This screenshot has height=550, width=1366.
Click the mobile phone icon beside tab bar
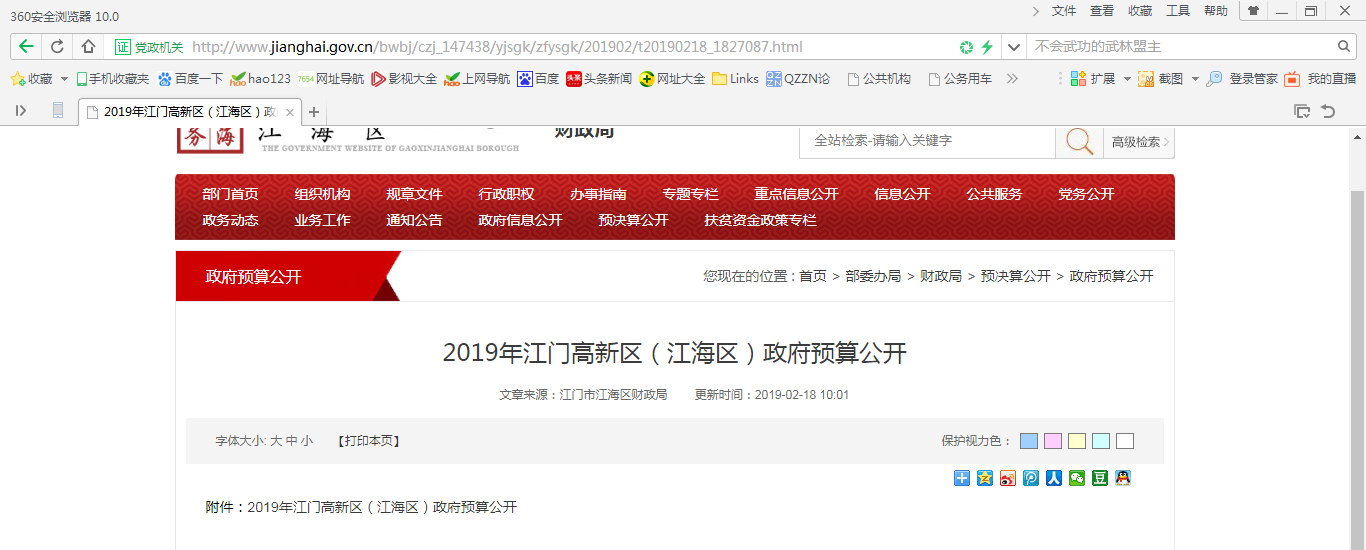pos(58,111)
